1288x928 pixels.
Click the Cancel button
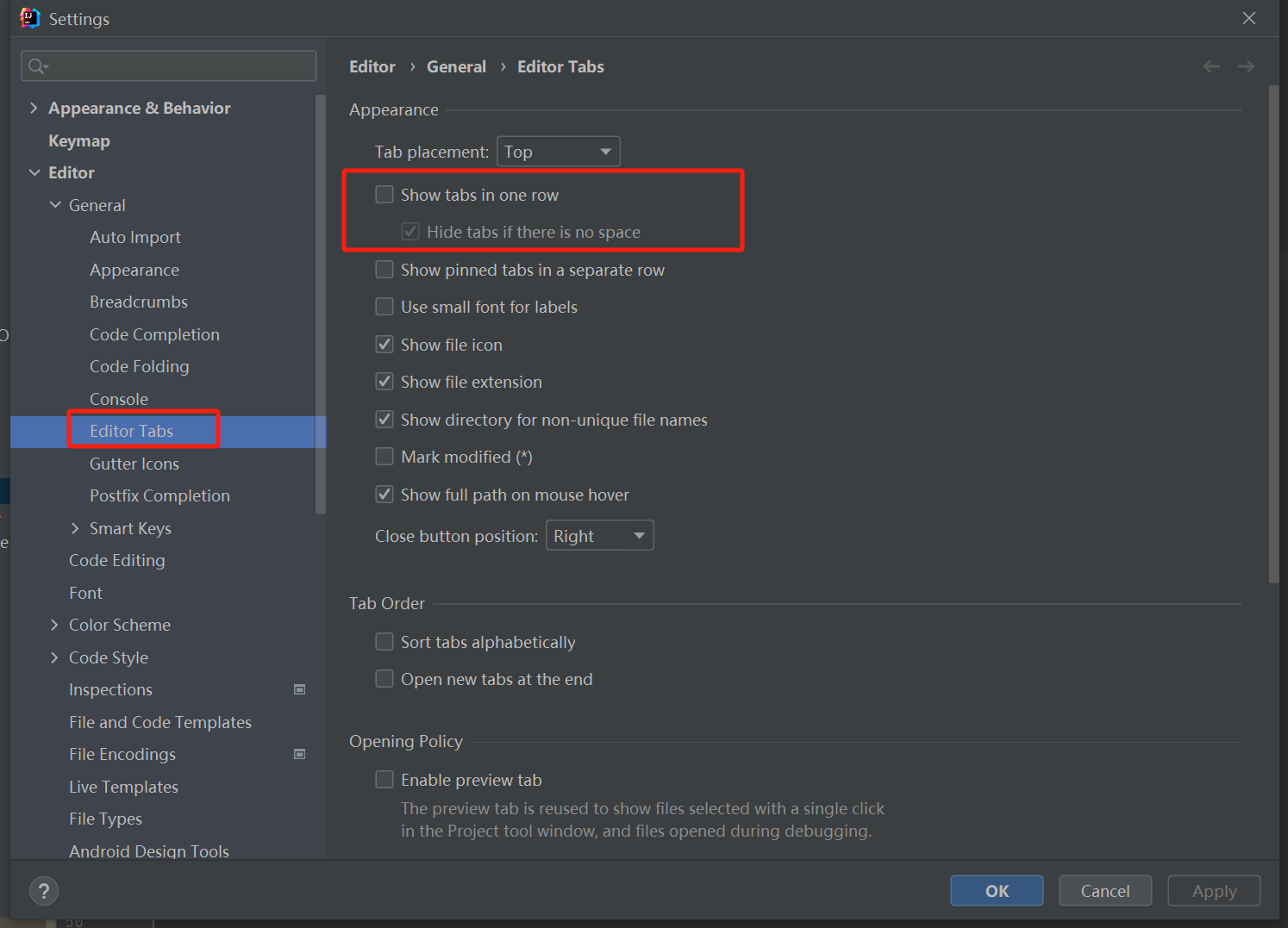(1105, 891)
